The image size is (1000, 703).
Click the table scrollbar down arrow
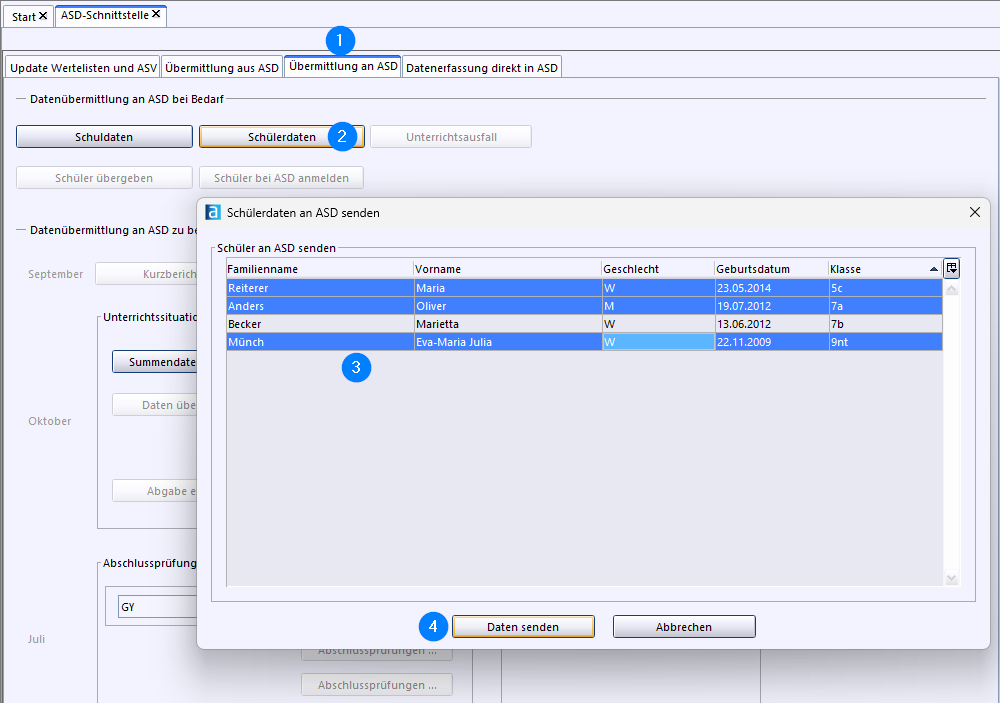click(x=952, y=578)
